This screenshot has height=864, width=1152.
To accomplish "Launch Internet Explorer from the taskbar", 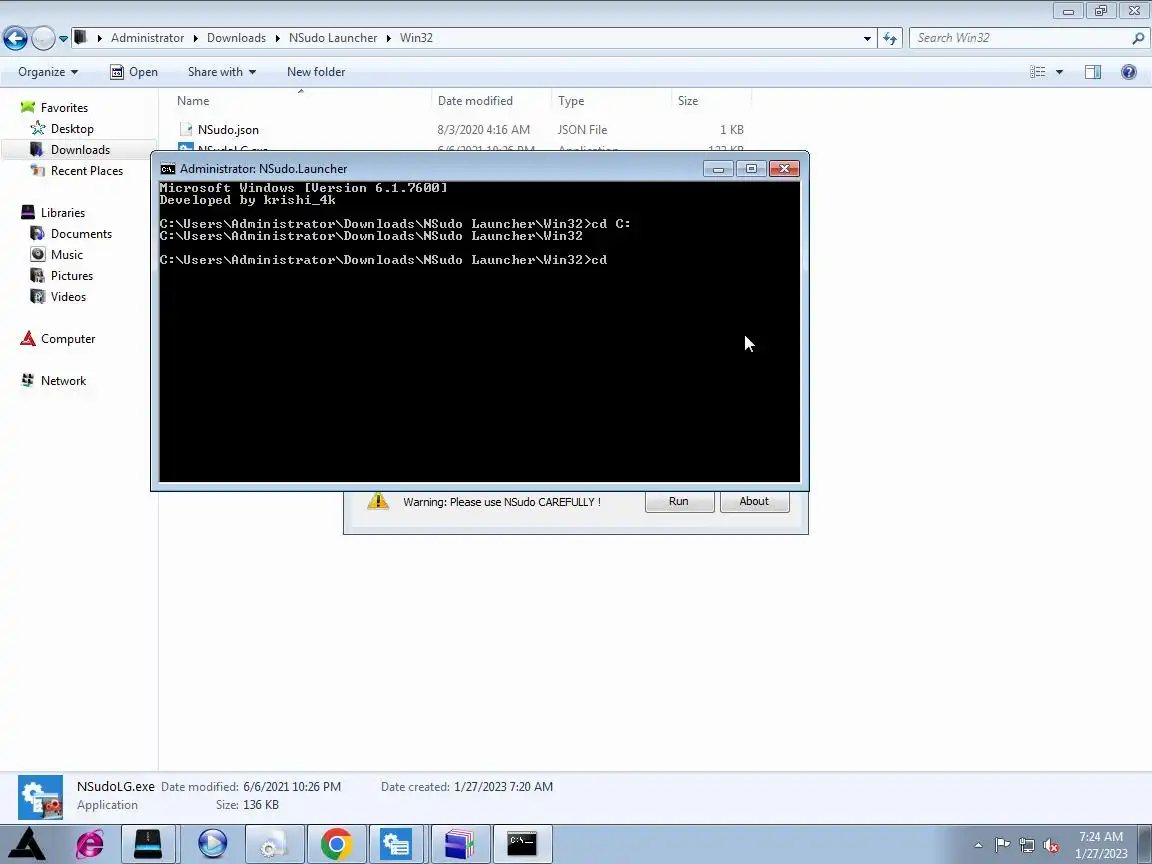I will pyautogui.click(x=90, y=844).
